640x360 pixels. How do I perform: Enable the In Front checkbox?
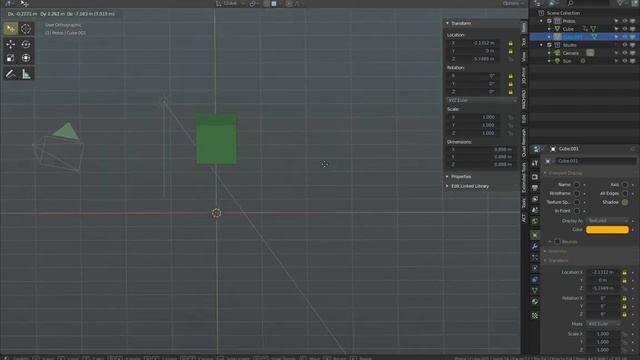(x=576, y=211)
